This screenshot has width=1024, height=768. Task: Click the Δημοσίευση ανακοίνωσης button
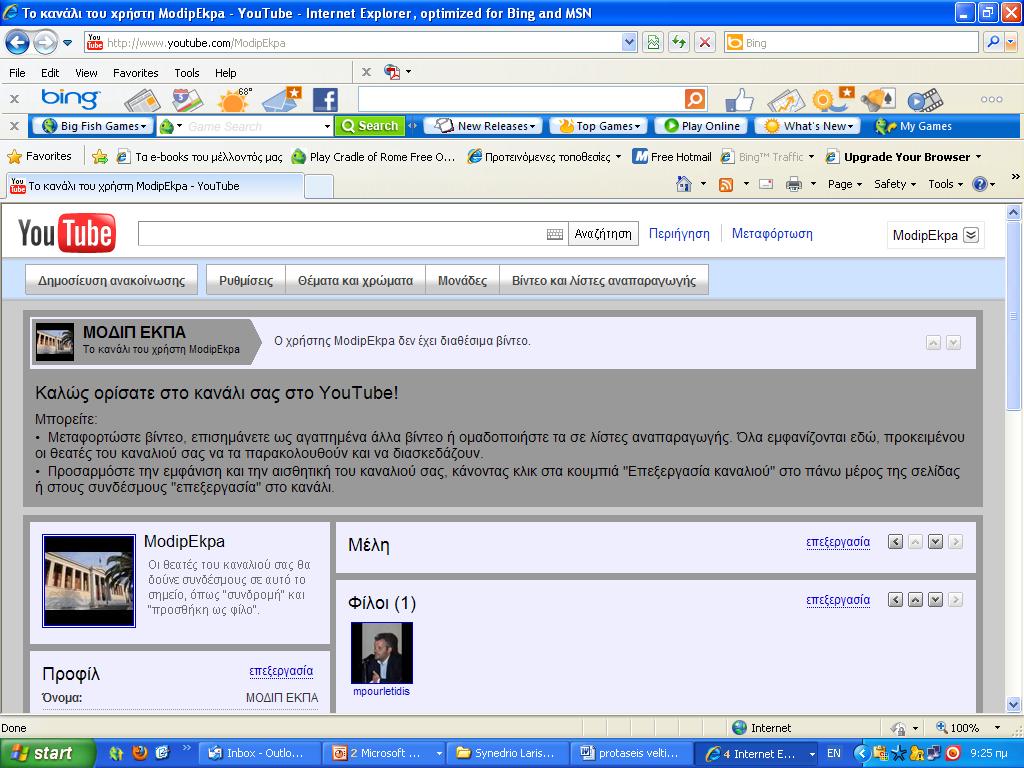point(112,280)
